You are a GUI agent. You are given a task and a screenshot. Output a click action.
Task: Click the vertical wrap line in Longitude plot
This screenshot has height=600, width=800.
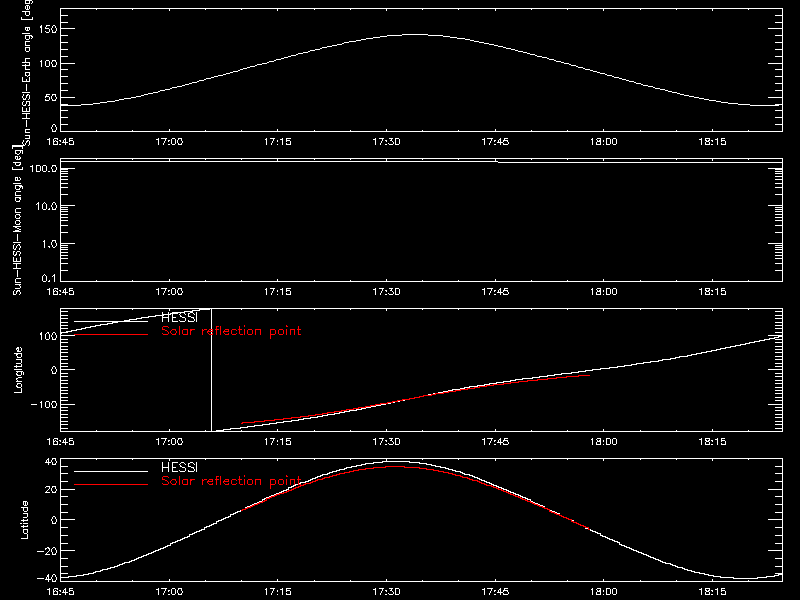click(x=211, y=370)
